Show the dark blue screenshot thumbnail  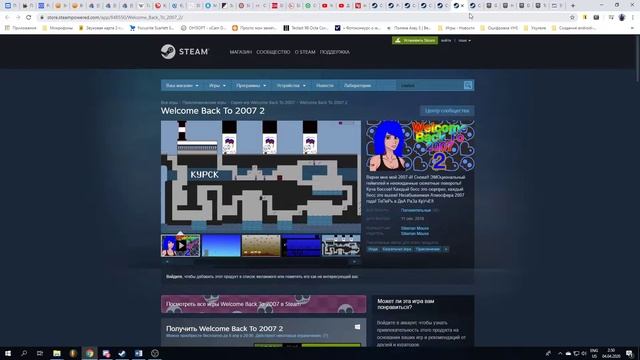[x=301, y=246]
